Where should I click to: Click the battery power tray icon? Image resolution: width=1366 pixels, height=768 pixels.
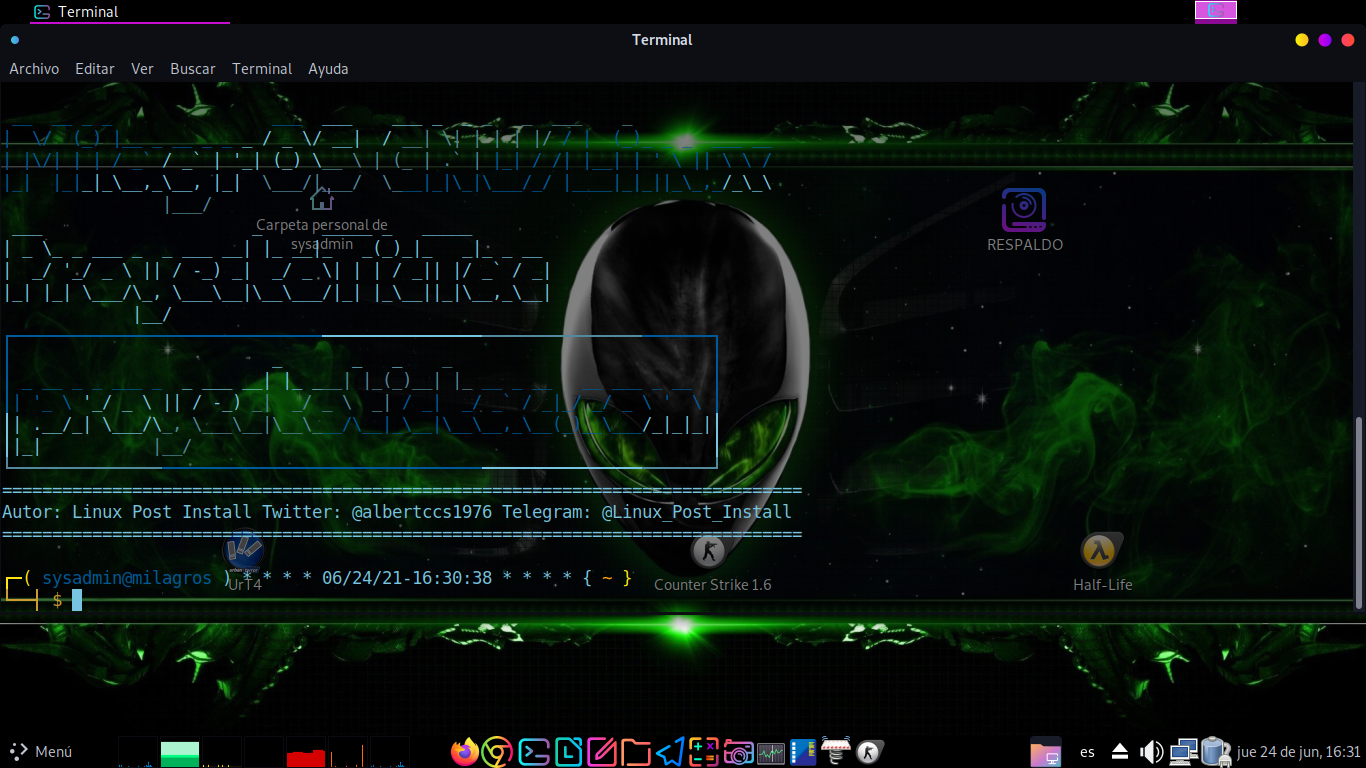pyautogui.click(x=1215, y=752)
